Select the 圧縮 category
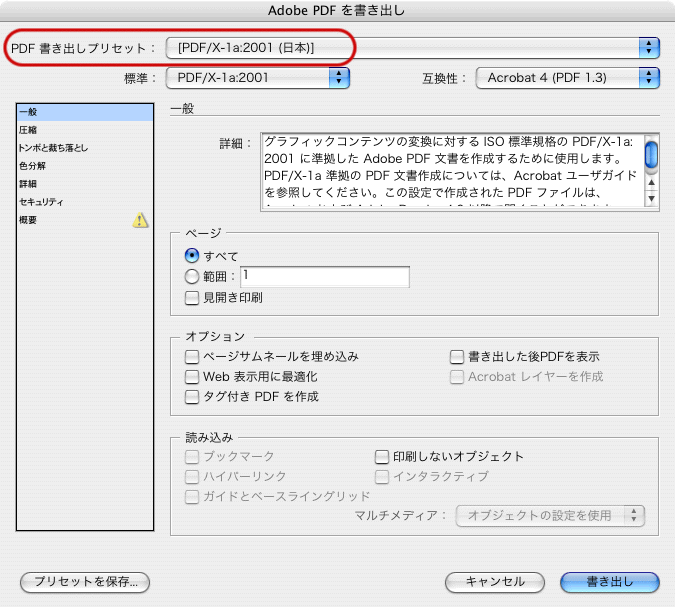This screenshot has height=607, width=675. [85, 130]
